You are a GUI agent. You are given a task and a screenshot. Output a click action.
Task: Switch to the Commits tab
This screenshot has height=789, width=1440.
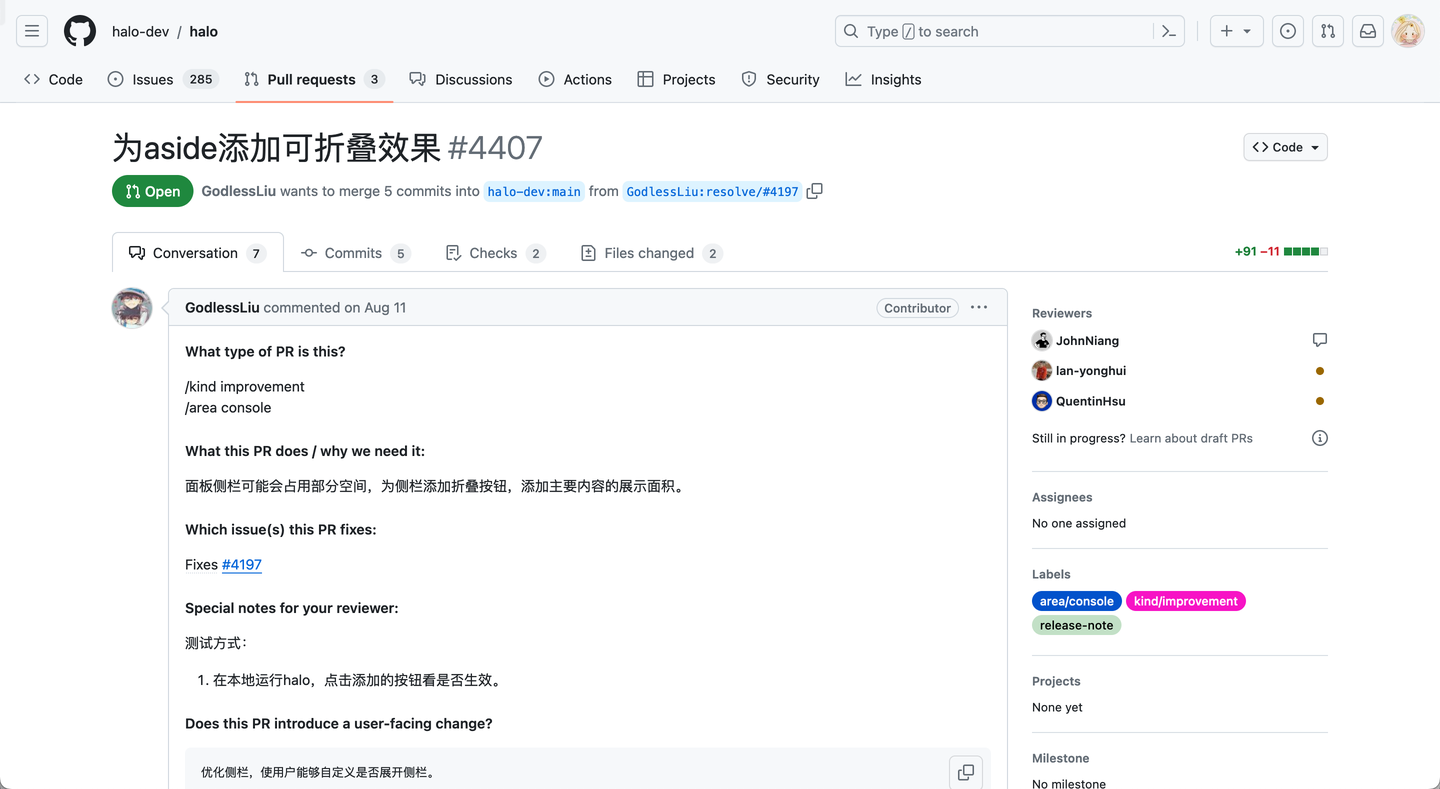pos(355,253)
